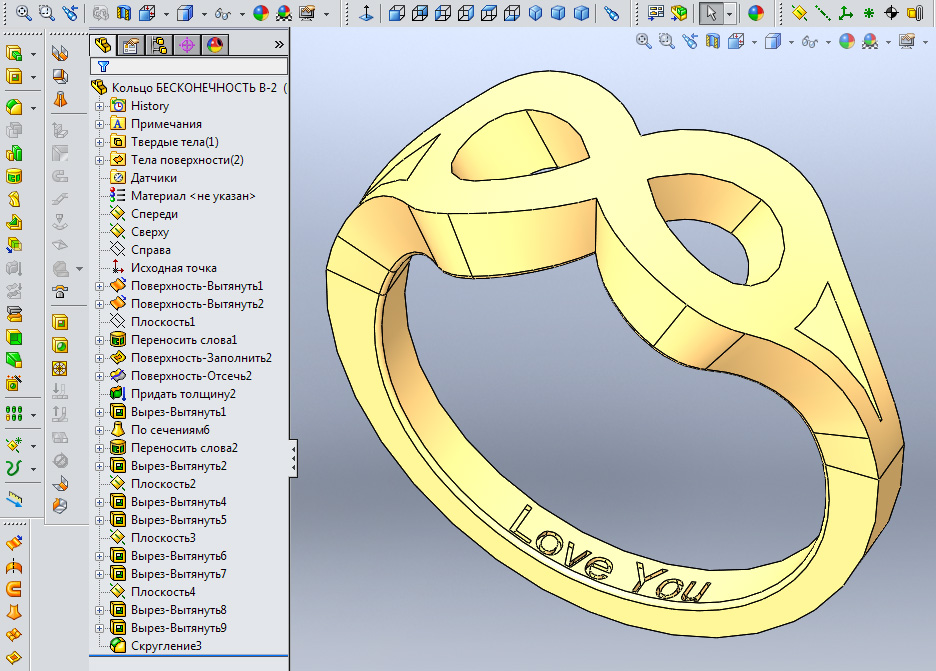Expand the Твердые тела(1) folder
The image size is (936, 671).
99,142
